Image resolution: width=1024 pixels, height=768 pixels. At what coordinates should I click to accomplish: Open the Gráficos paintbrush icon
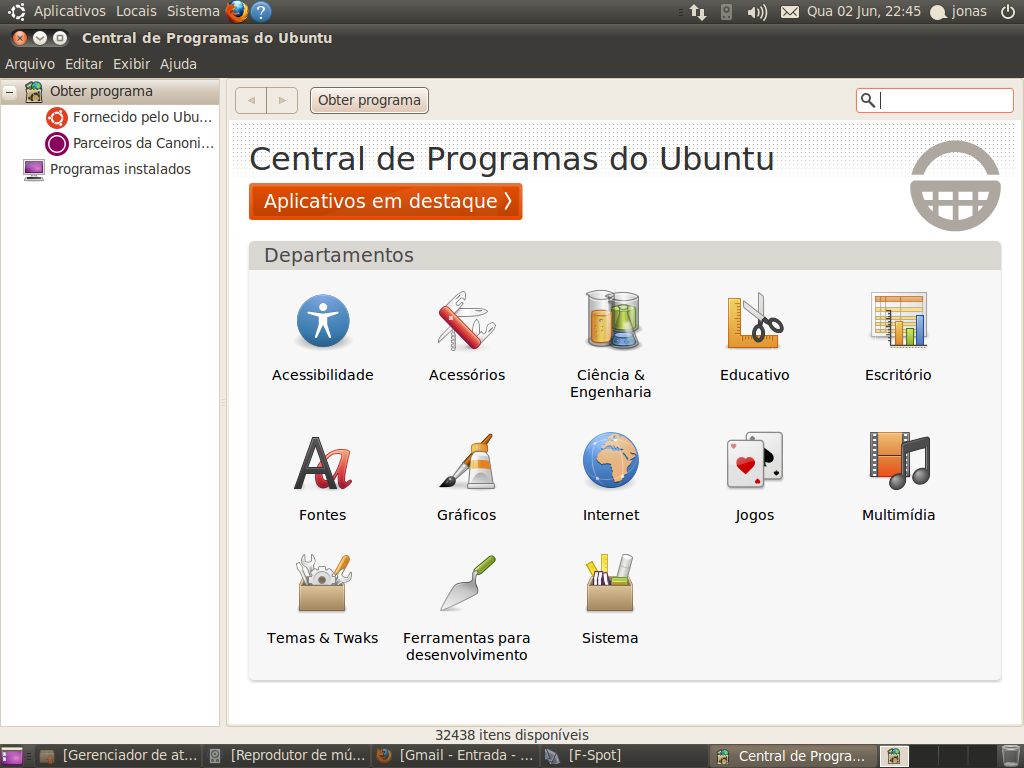pyautogui.click(x=466, y=461)
